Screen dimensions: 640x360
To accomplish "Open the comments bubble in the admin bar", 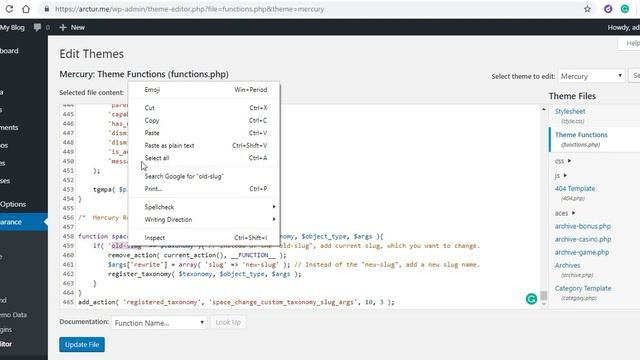I will [38, 27].
